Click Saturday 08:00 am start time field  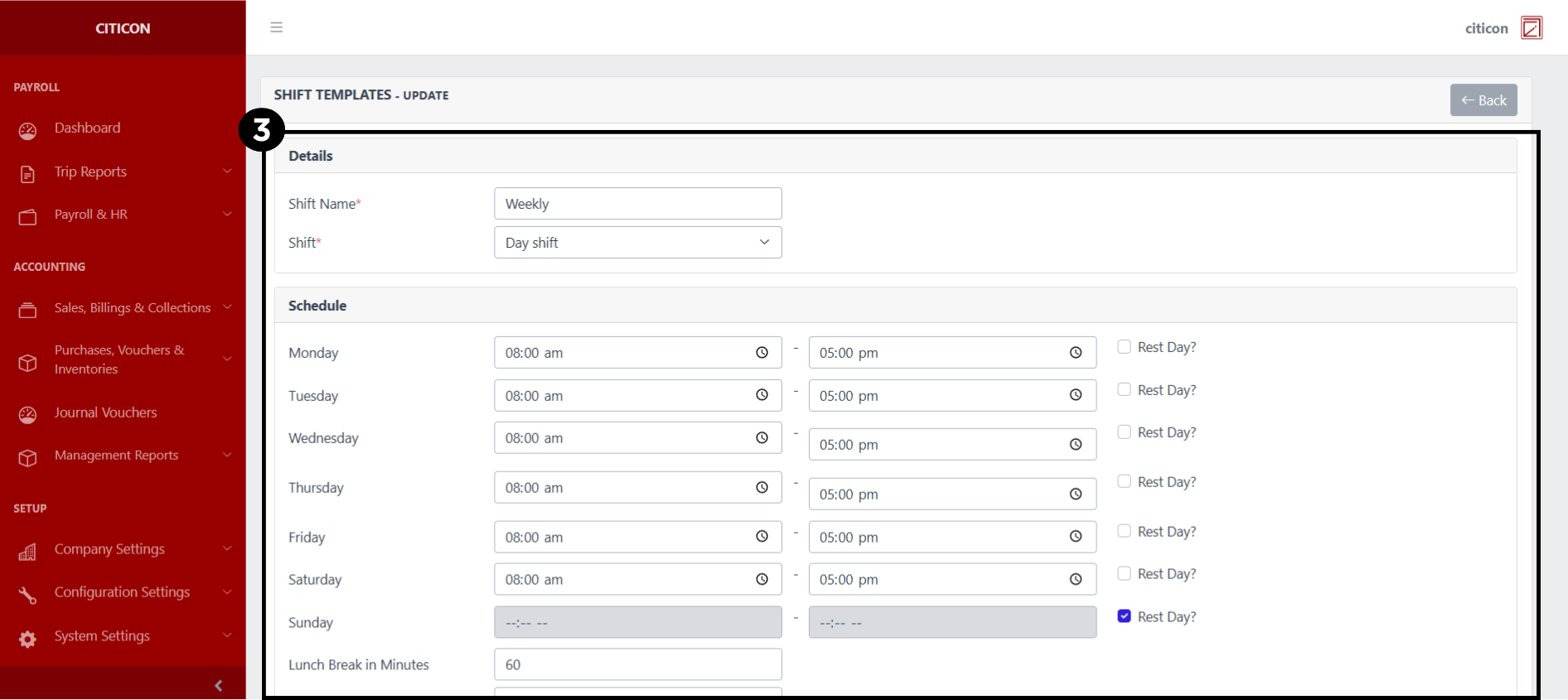[638, 580]
